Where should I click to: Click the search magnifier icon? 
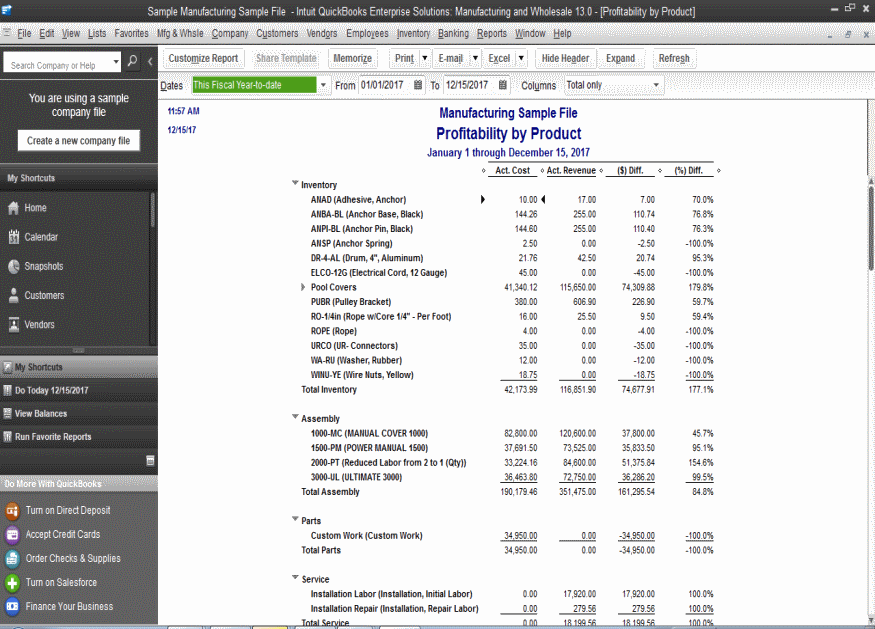tap(132, 60)
